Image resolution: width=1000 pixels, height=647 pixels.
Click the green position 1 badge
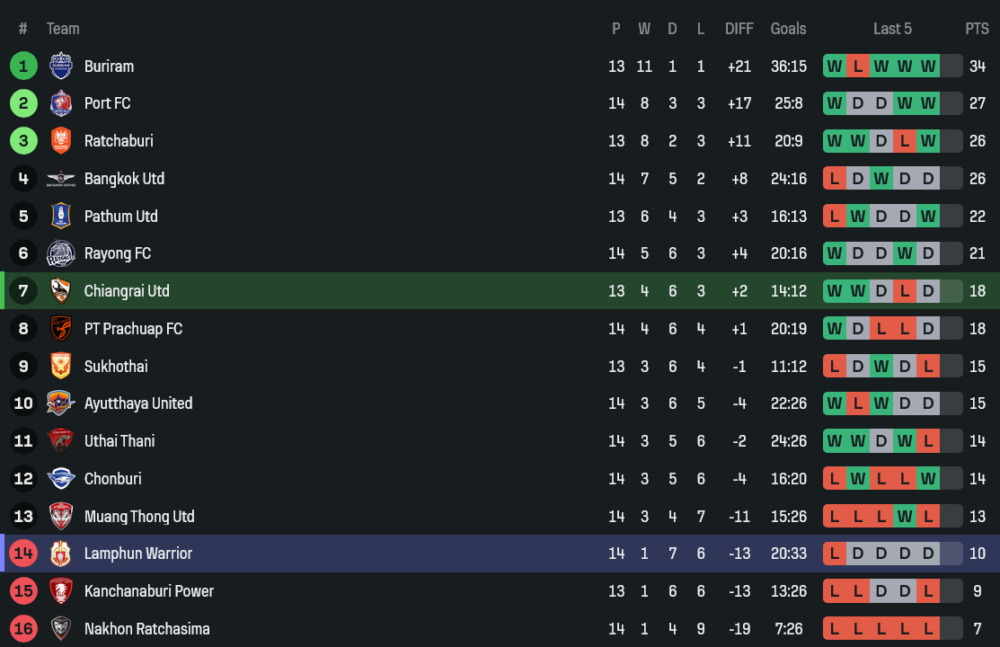click(23, 66)
